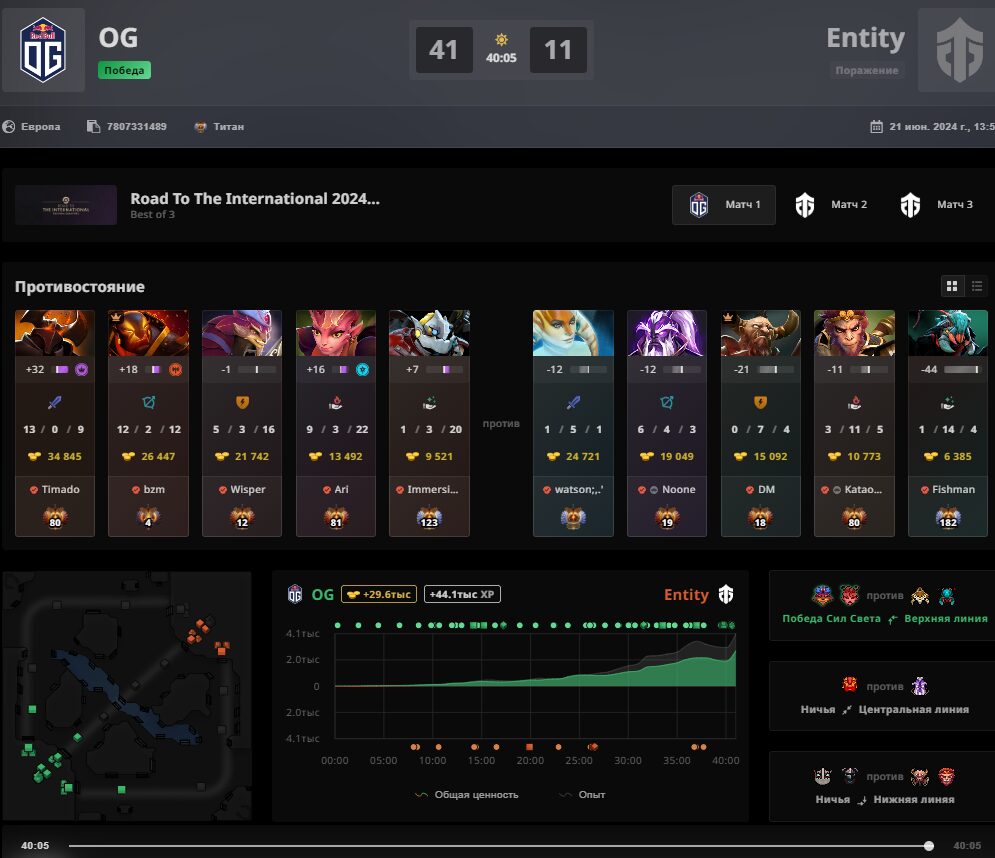Click bzm's Ember Spirit hero portrait
This screenshot has width=995, height=858.
click(x=148, y=333)
